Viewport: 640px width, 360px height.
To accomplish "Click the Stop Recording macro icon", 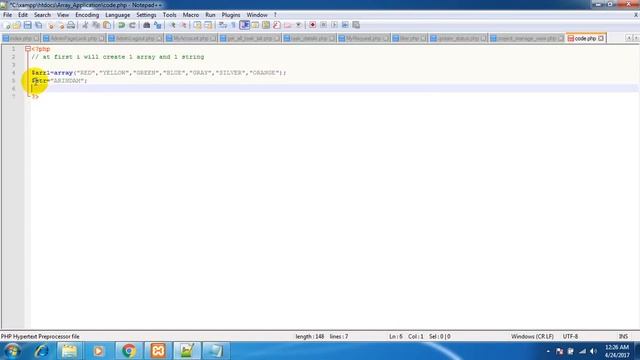I will click(x=323, y=25).
